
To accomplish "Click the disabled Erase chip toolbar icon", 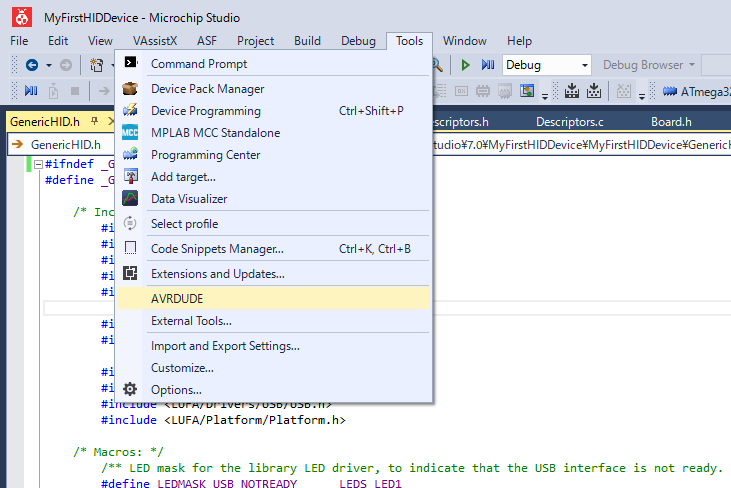I will click(623, 91).
